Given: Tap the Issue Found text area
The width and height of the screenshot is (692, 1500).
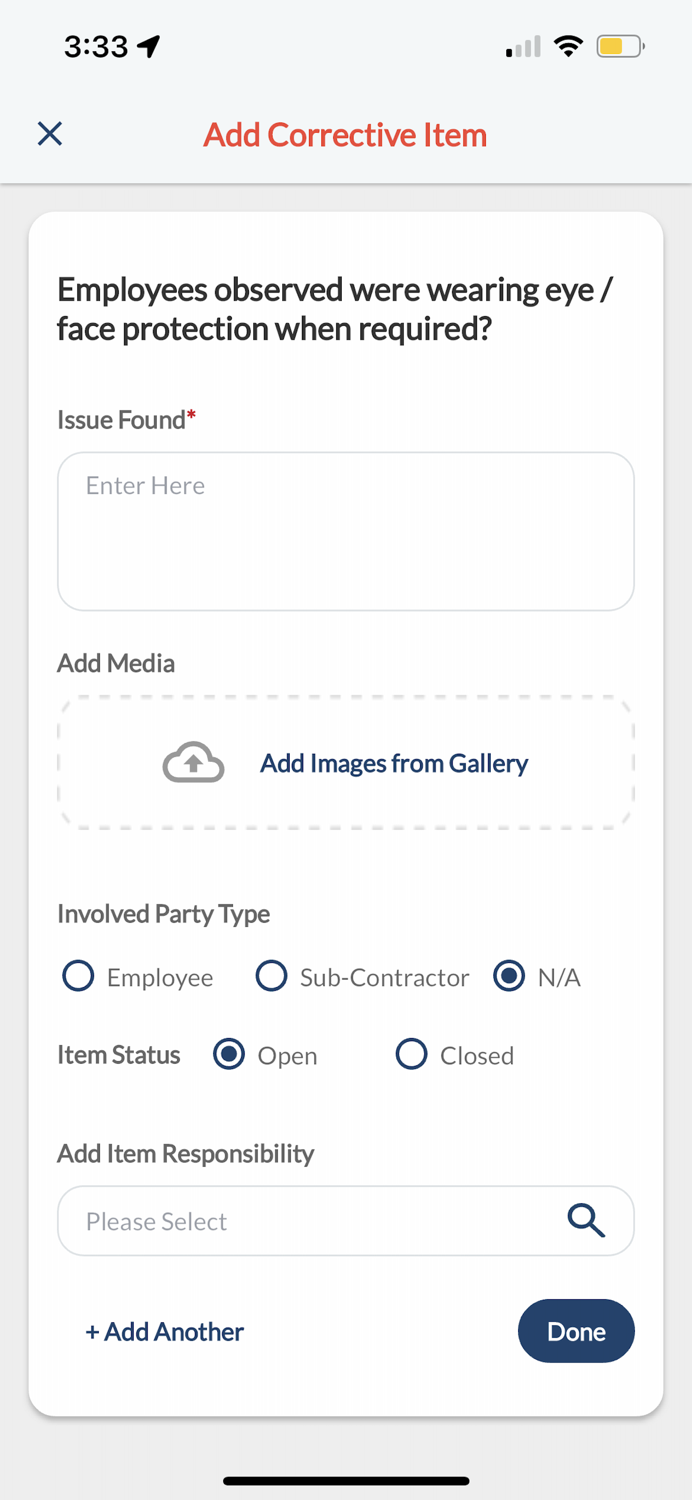Looking at the screenshot, I should (x=346, y=530).
